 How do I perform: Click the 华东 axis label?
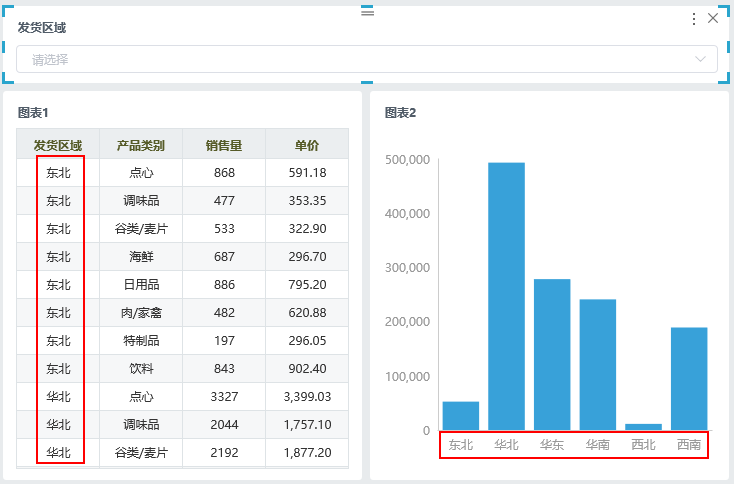pos(552,444)
